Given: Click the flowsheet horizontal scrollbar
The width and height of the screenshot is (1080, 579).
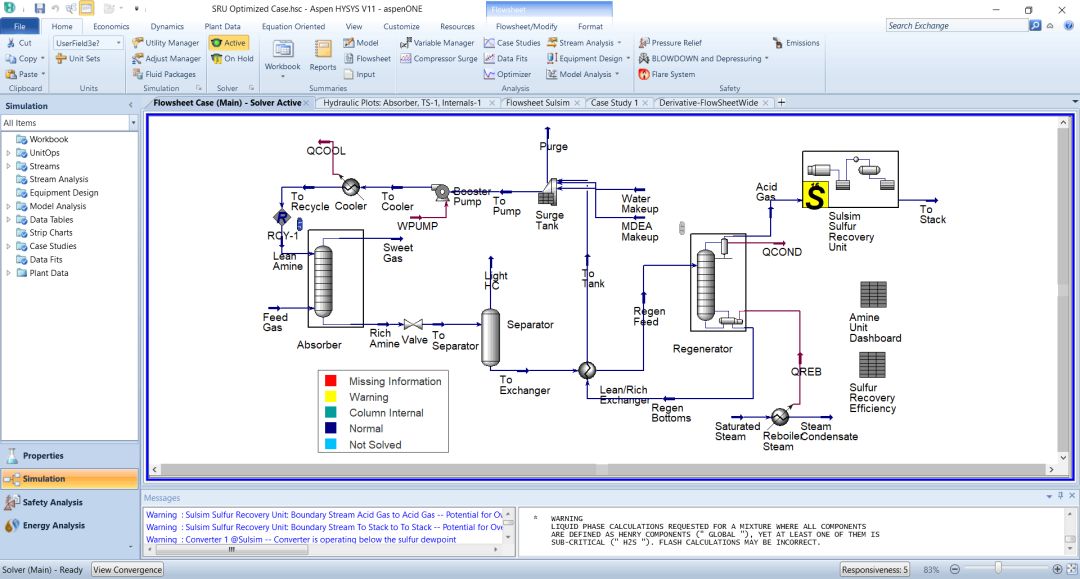Looking at the screenshot, I should (602, 470).
